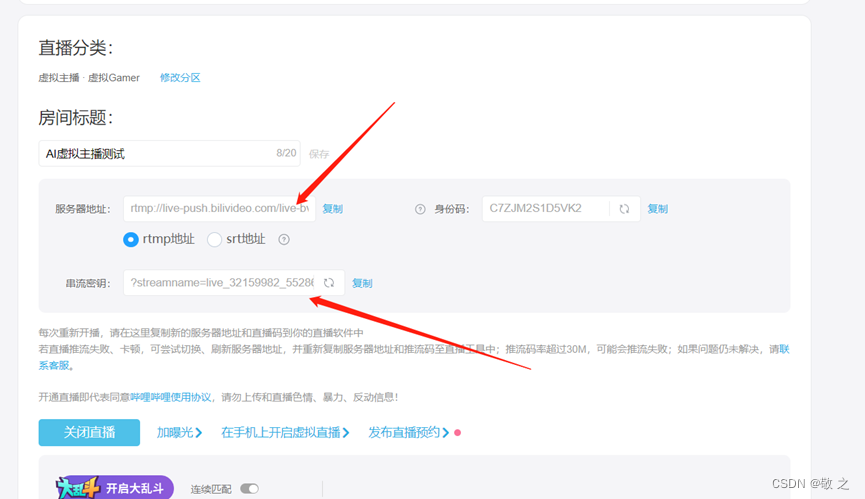Click the 8/20 character counter
Image resolution: width=865 pixels, height=499 pixels.
tap(286, 153)
